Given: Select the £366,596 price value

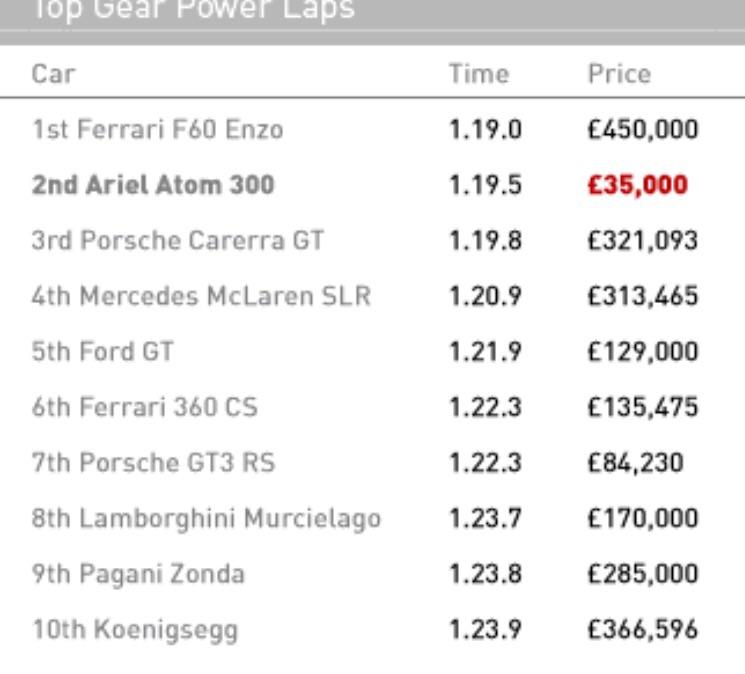Looking at the screenshot, I should tap(643, 629).
